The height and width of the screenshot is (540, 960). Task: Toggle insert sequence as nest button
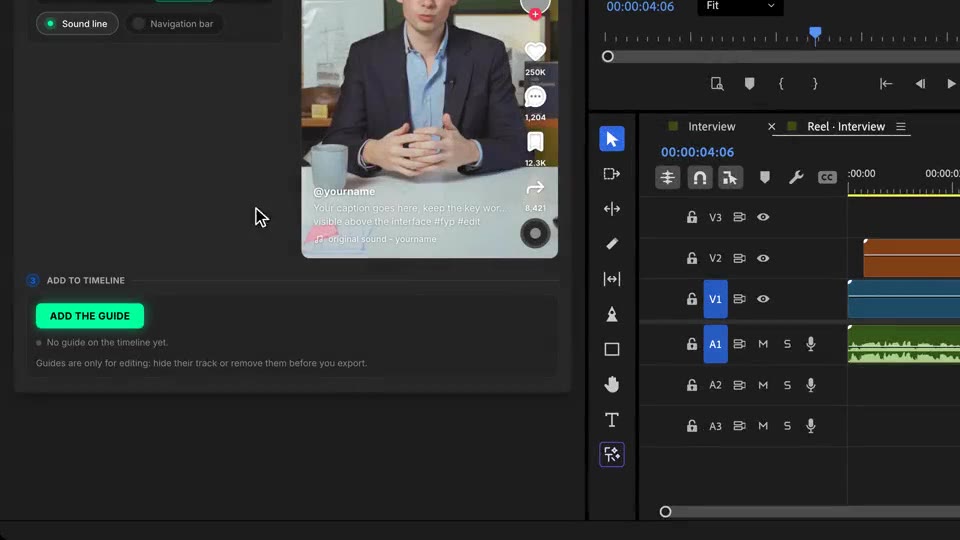(x=667, y=178)
